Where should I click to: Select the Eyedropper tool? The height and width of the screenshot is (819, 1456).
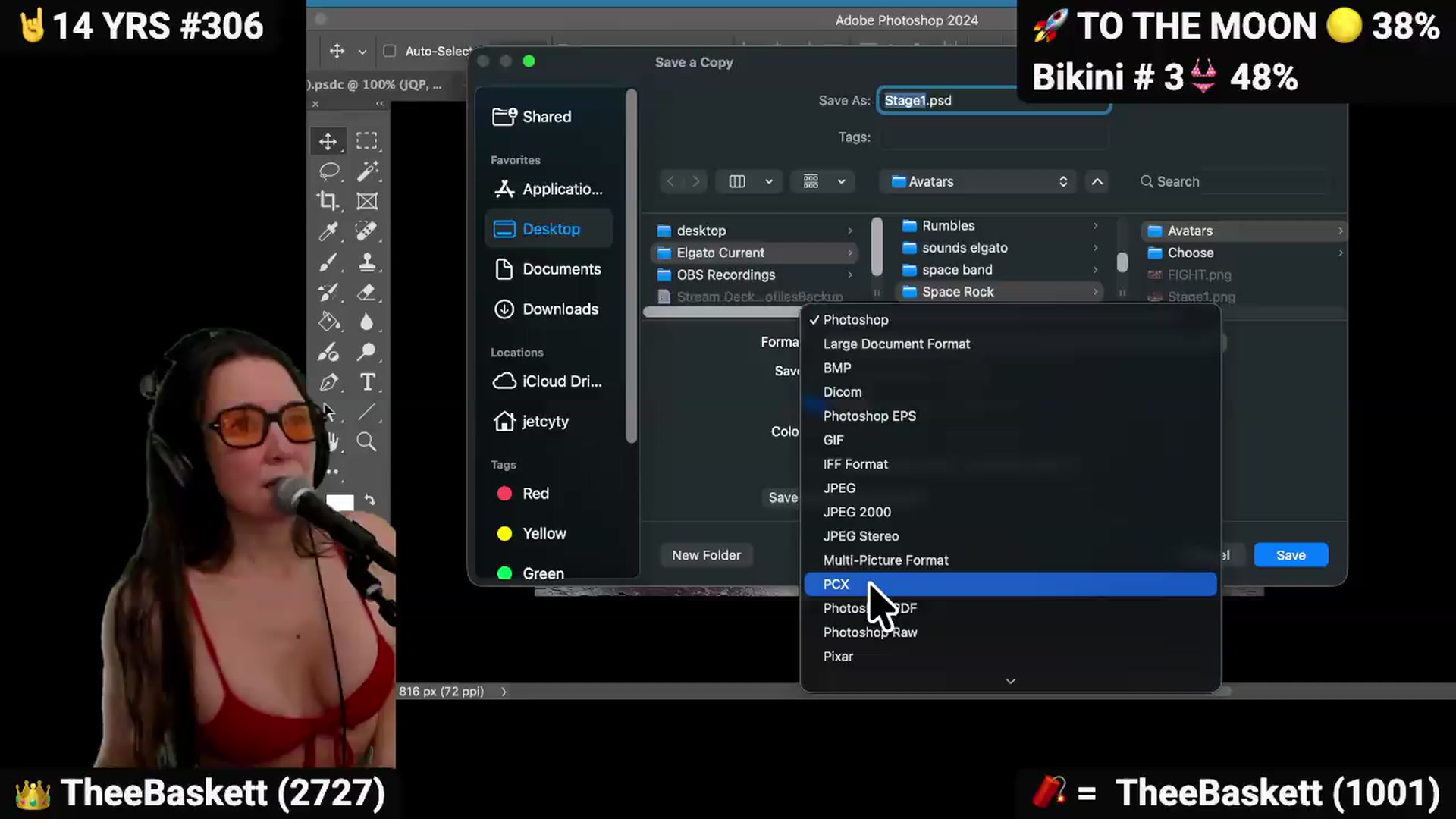pyautogui.click(x=328, y=231)
